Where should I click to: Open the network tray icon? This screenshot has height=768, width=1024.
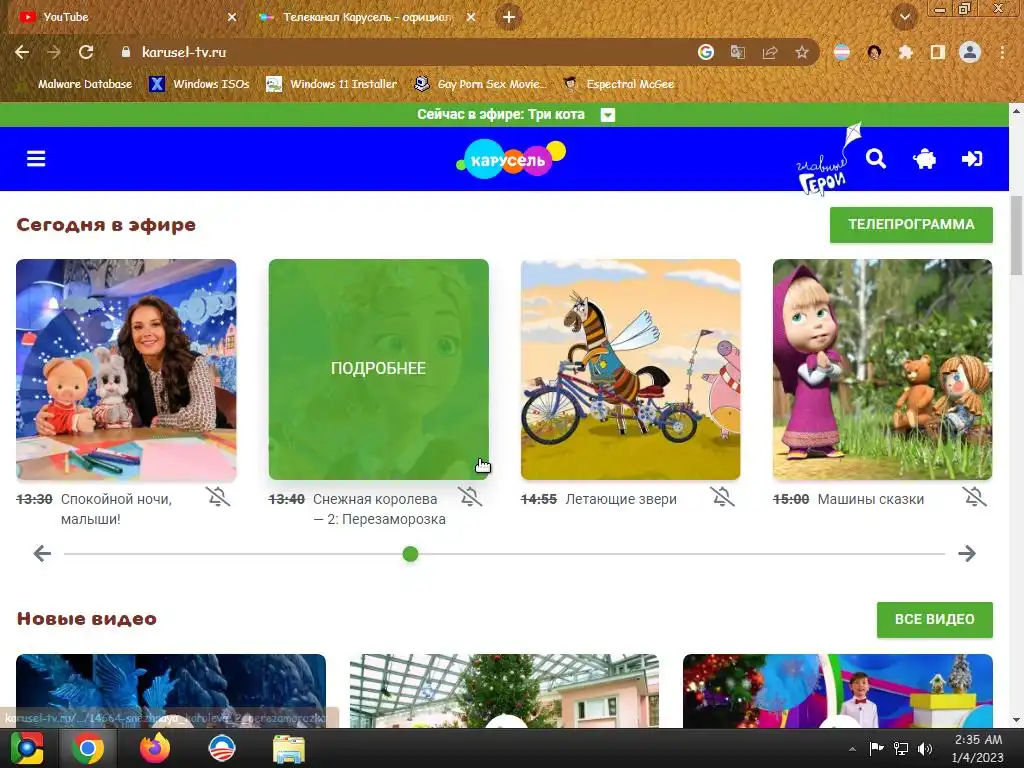click(x=901, y=749)
